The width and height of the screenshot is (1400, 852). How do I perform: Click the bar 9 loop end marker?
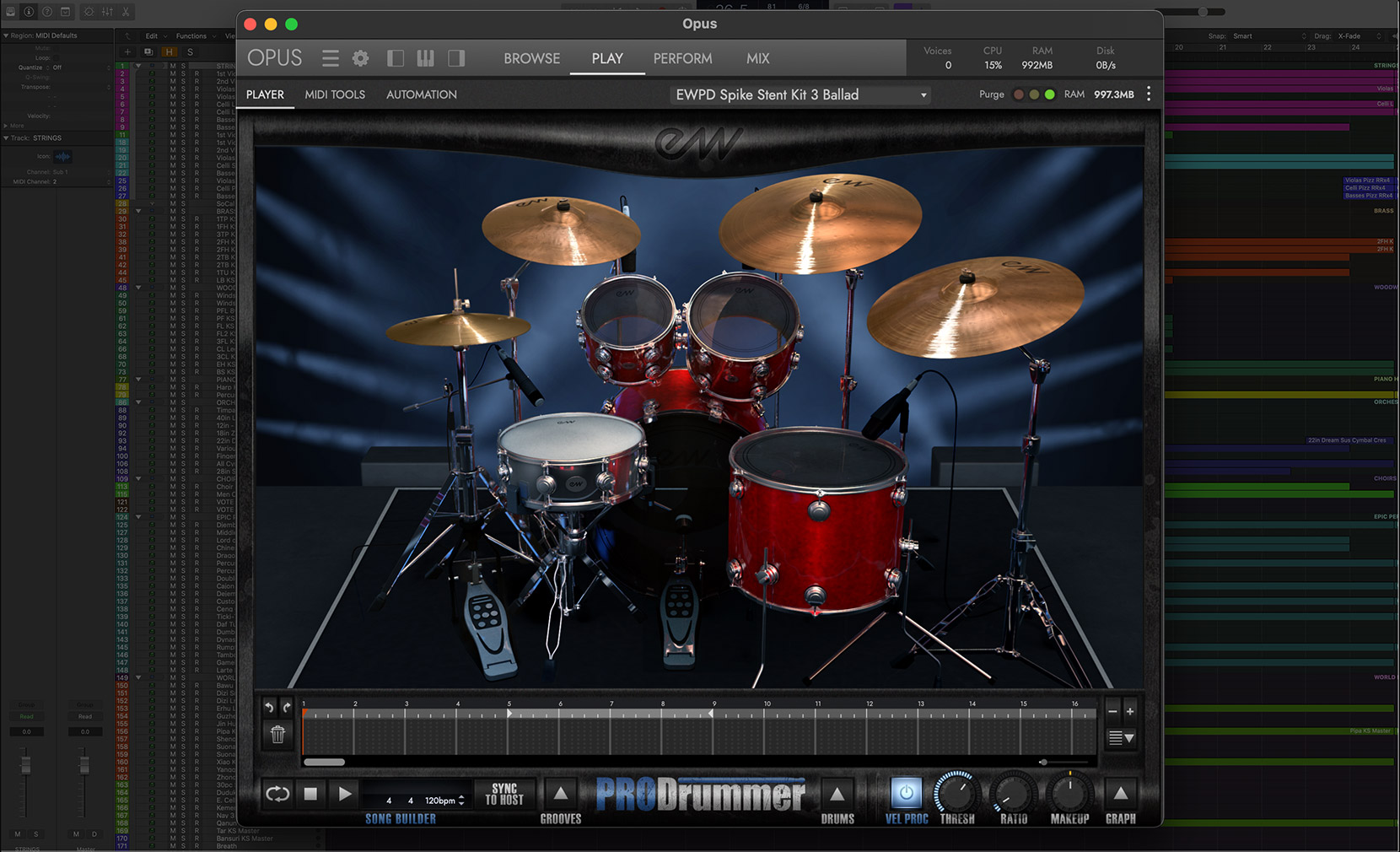coord(711,713)
